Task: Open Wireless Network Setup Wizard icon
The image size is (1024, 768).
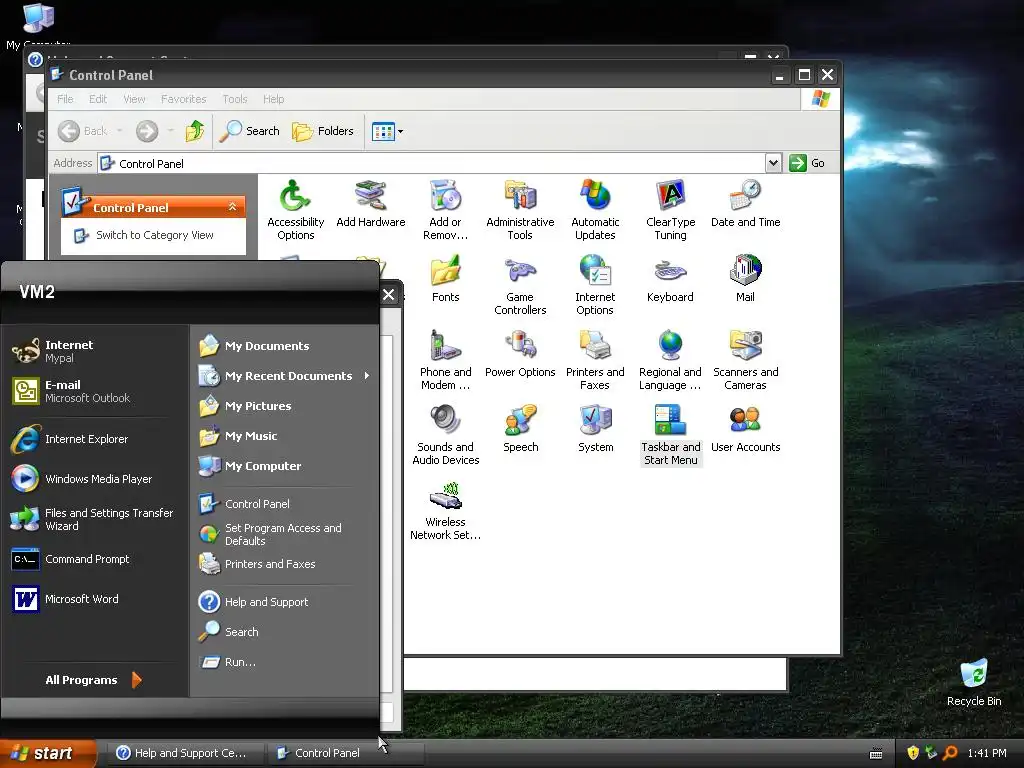Action: point(445,510)
